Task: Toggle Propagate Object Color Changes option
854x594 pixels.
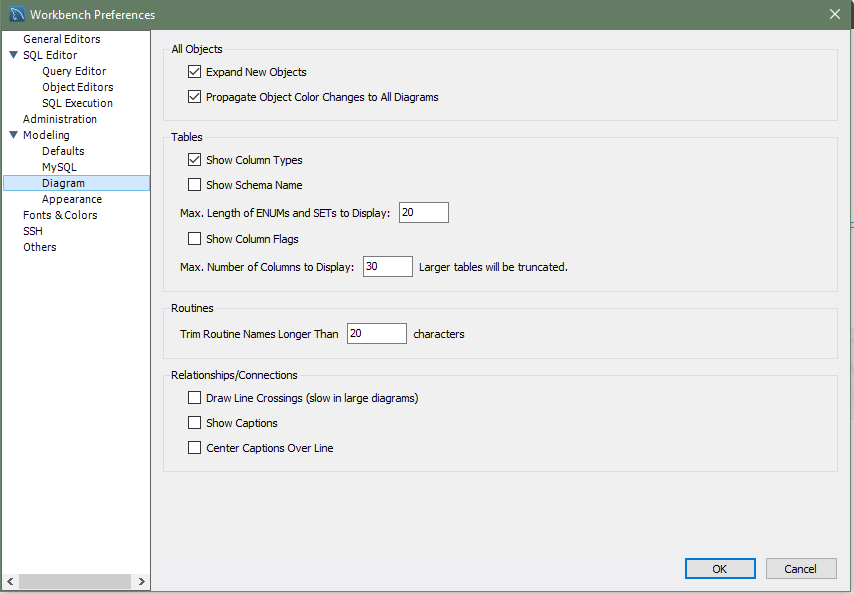Action: click(x=195, y=97)
